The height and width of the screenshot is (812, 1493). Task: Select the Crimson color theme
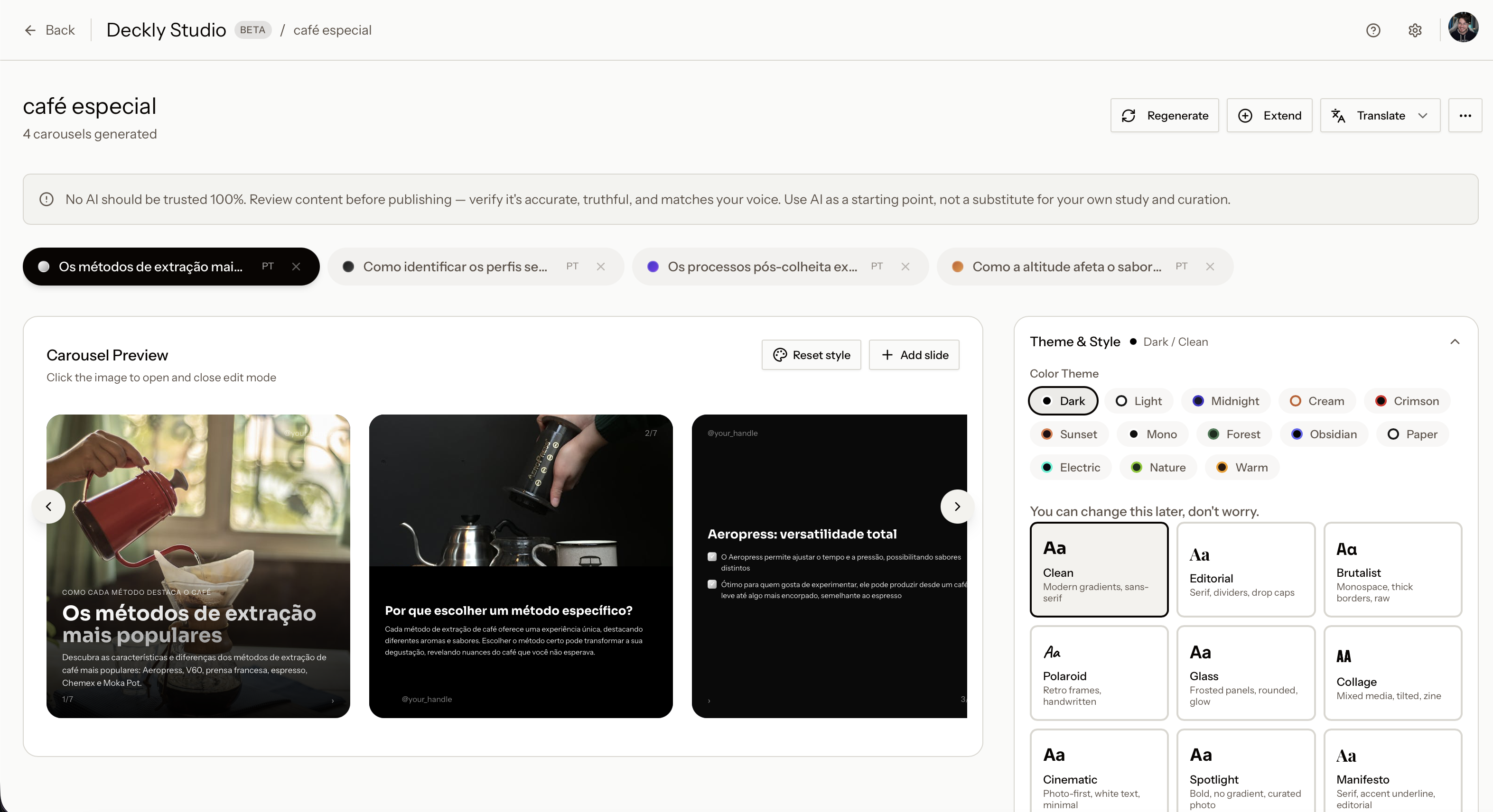[1407, 401]
